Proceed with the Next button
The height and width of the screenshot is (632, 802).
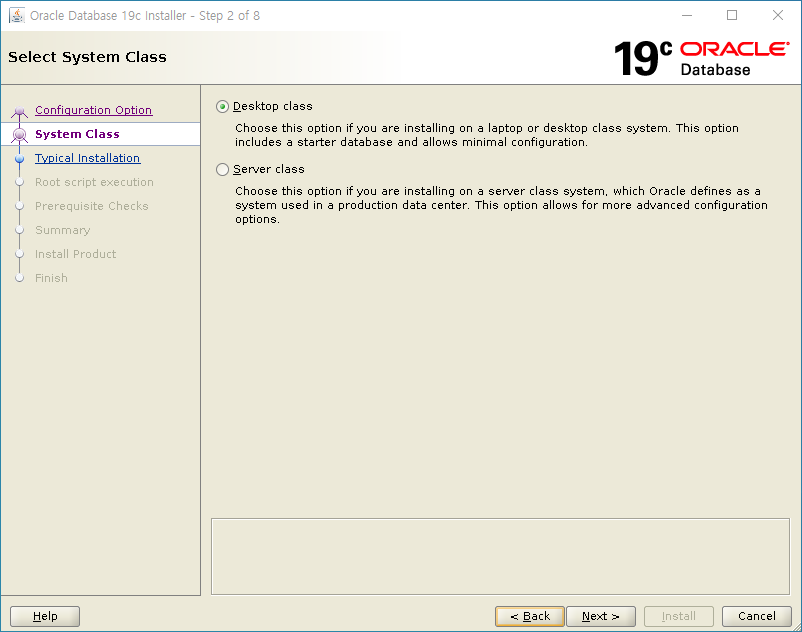601,616
